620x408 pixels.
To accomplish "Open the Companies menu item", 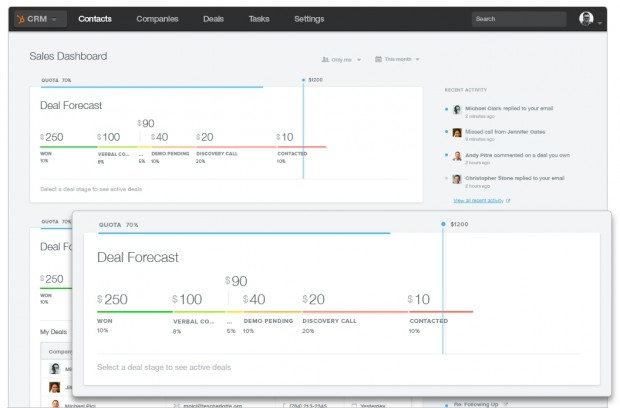I will [x=157, y=19].
